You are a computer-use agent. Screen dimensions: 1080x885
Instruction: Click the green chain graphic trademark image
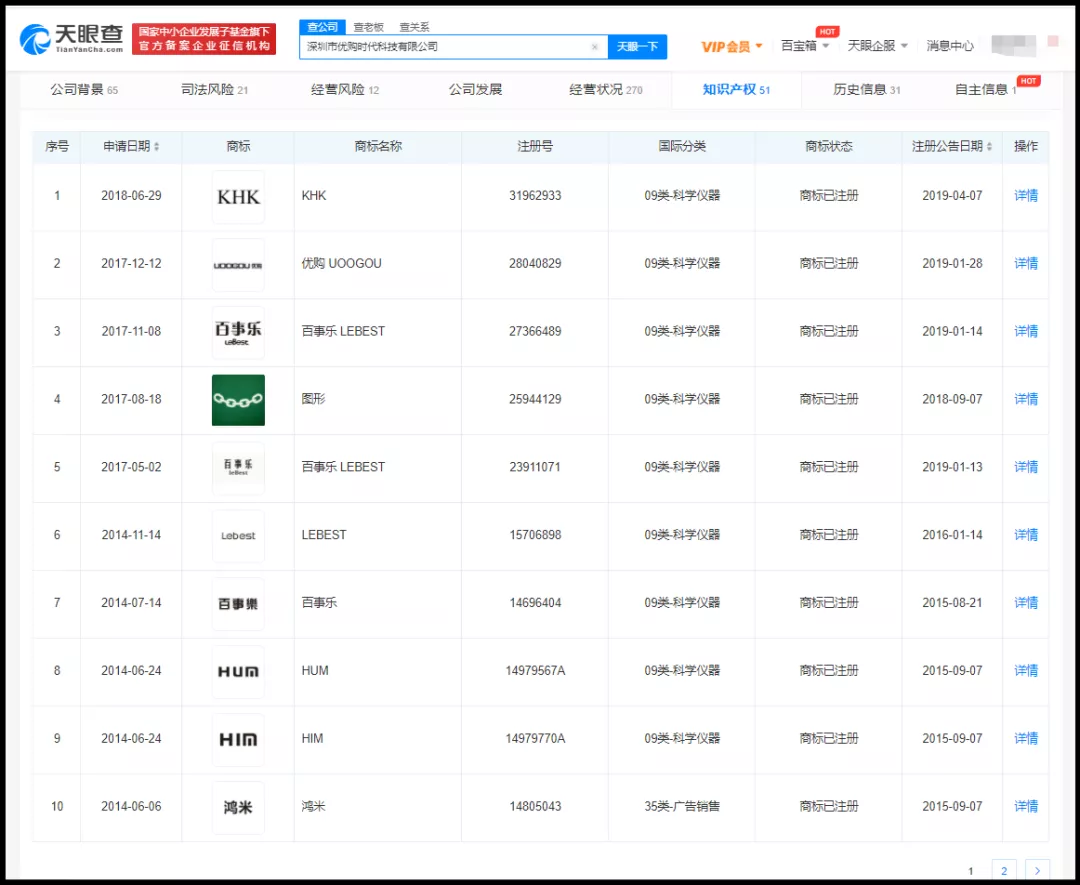238,400
